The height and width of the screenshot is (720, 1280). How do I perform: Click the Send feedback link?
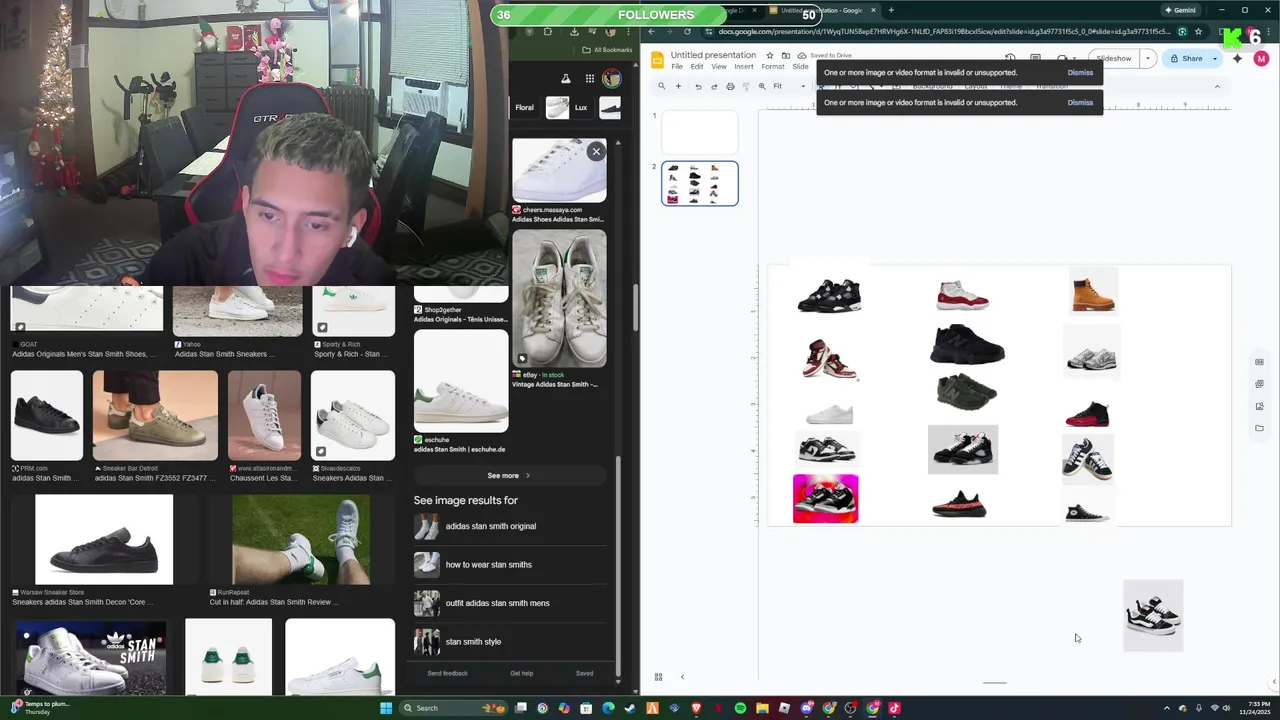[448, 673]
